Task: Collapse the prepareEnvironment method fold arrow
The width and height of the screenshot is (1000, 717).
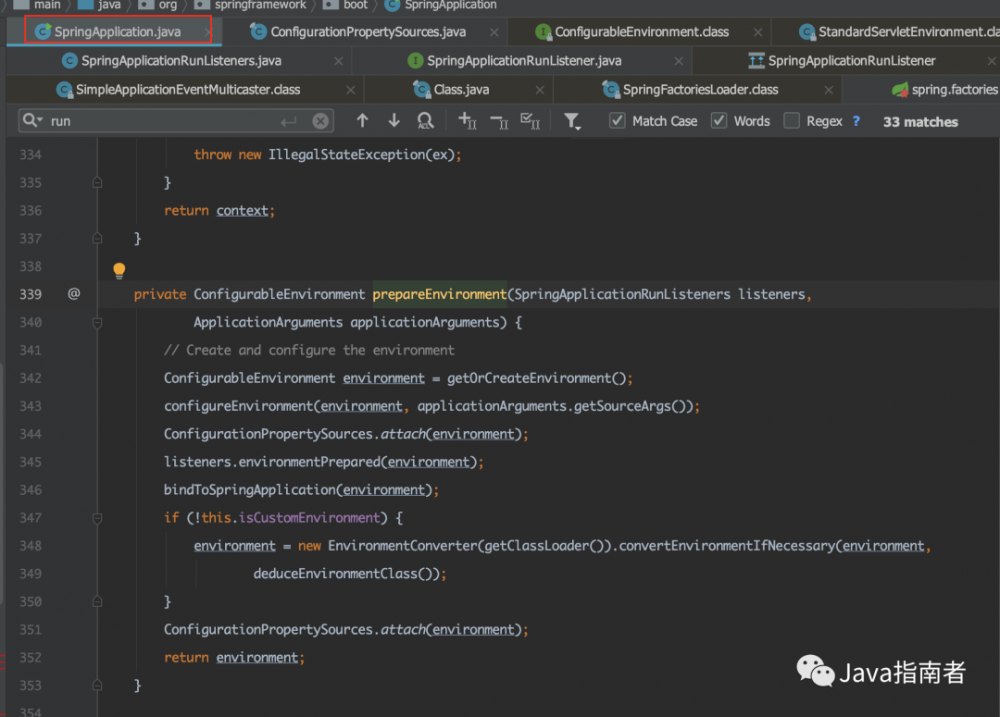Action: click(96, 322)
